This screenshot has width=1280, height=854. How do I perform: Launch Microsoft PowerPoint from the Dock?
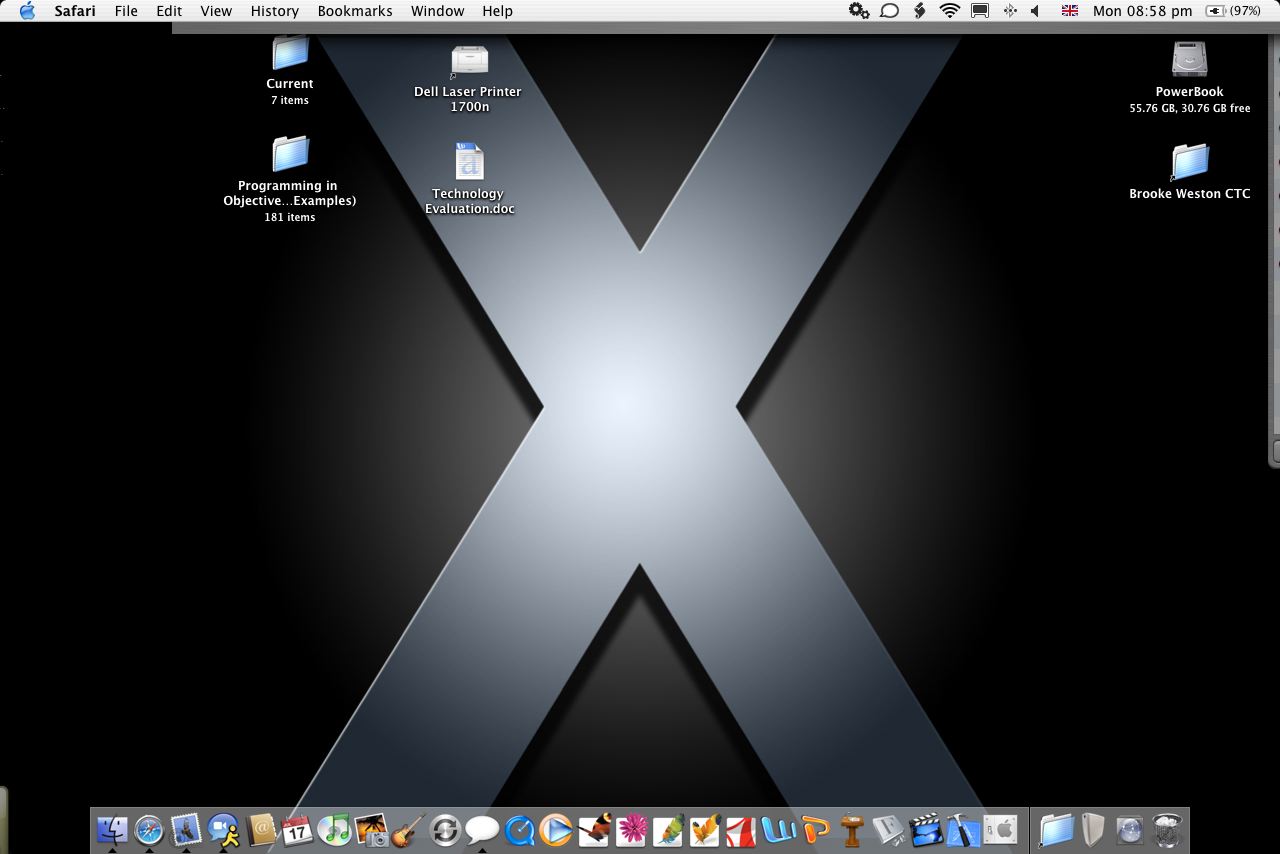coord(815,830)
